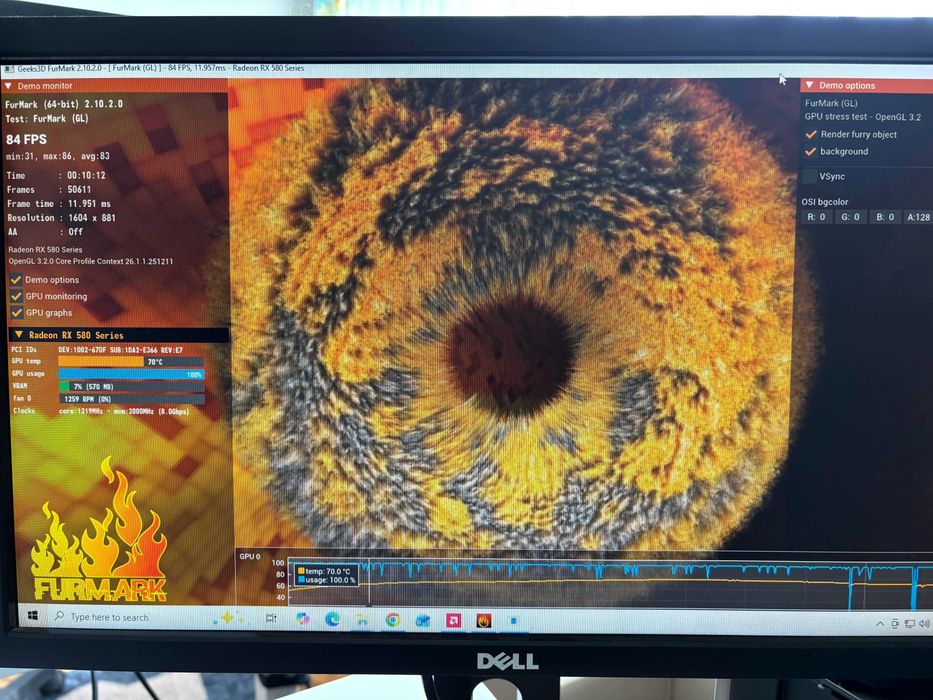Click the 84 FPS readout
Viewport: 933px width, 700px height.
pos(26,140)
